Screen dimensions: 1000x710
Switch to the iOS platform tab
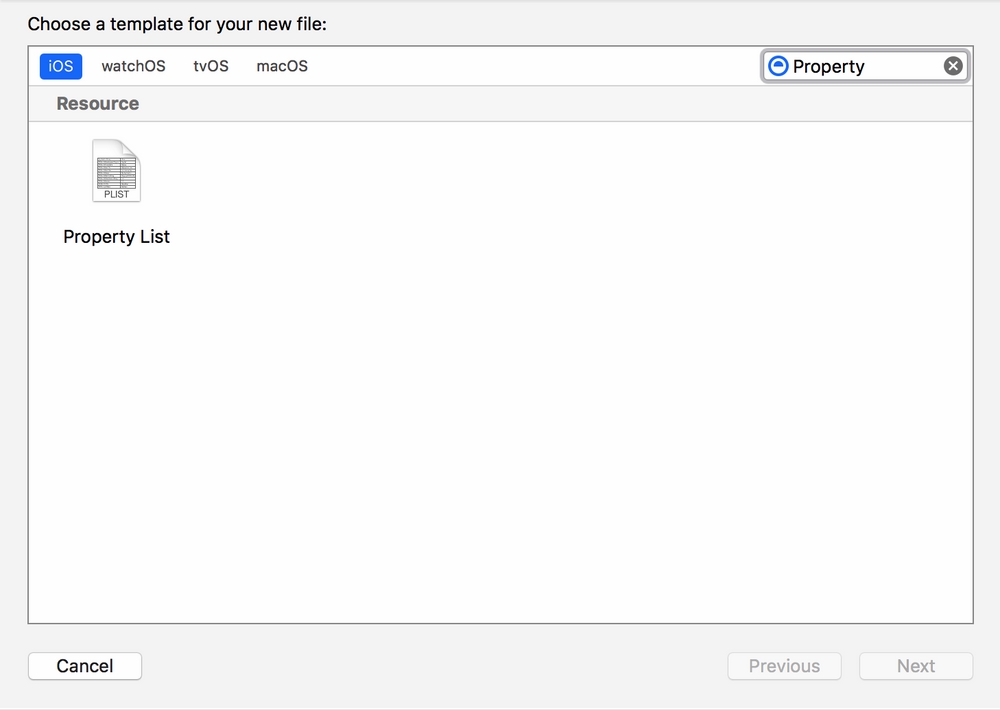(61, 66)
